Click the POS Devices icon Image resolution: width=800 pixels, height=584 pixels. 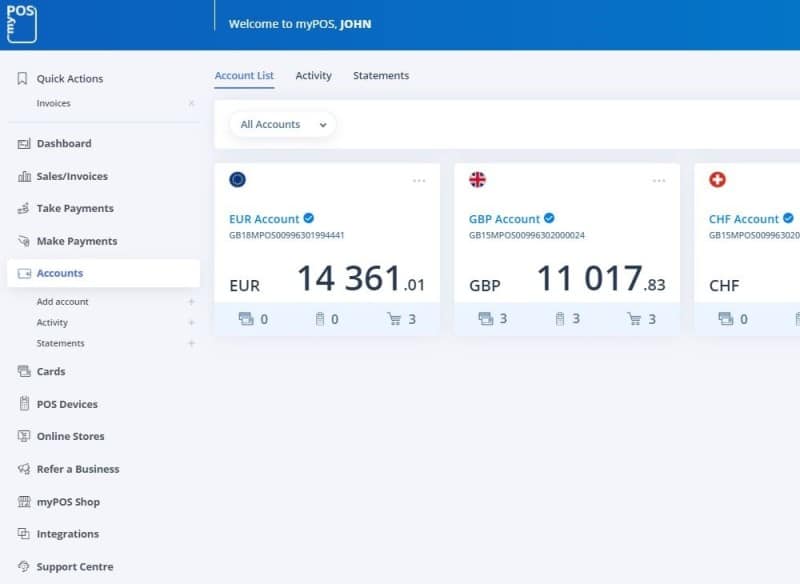(x=24, y=404)
